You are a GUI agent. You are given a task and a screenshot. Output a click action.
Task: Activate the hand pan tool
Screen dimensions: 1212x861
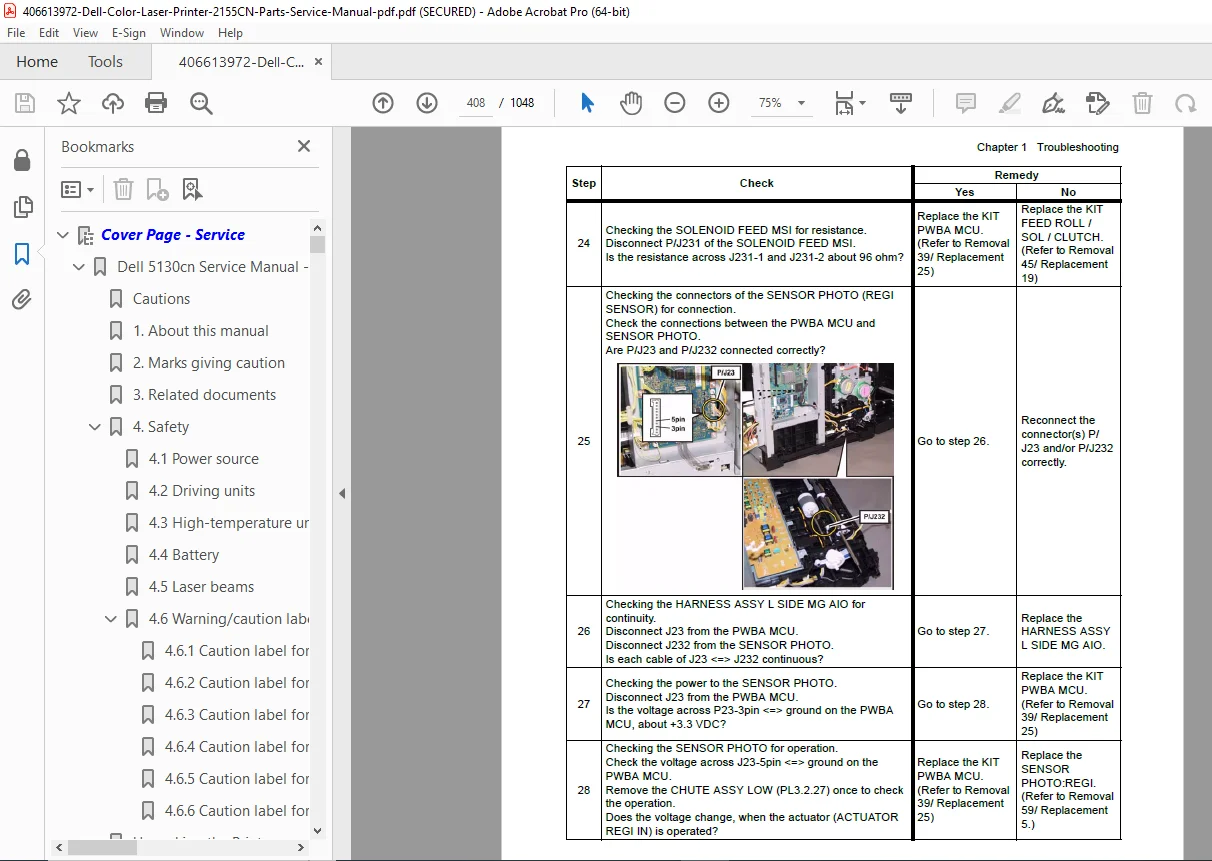[631, 103]
